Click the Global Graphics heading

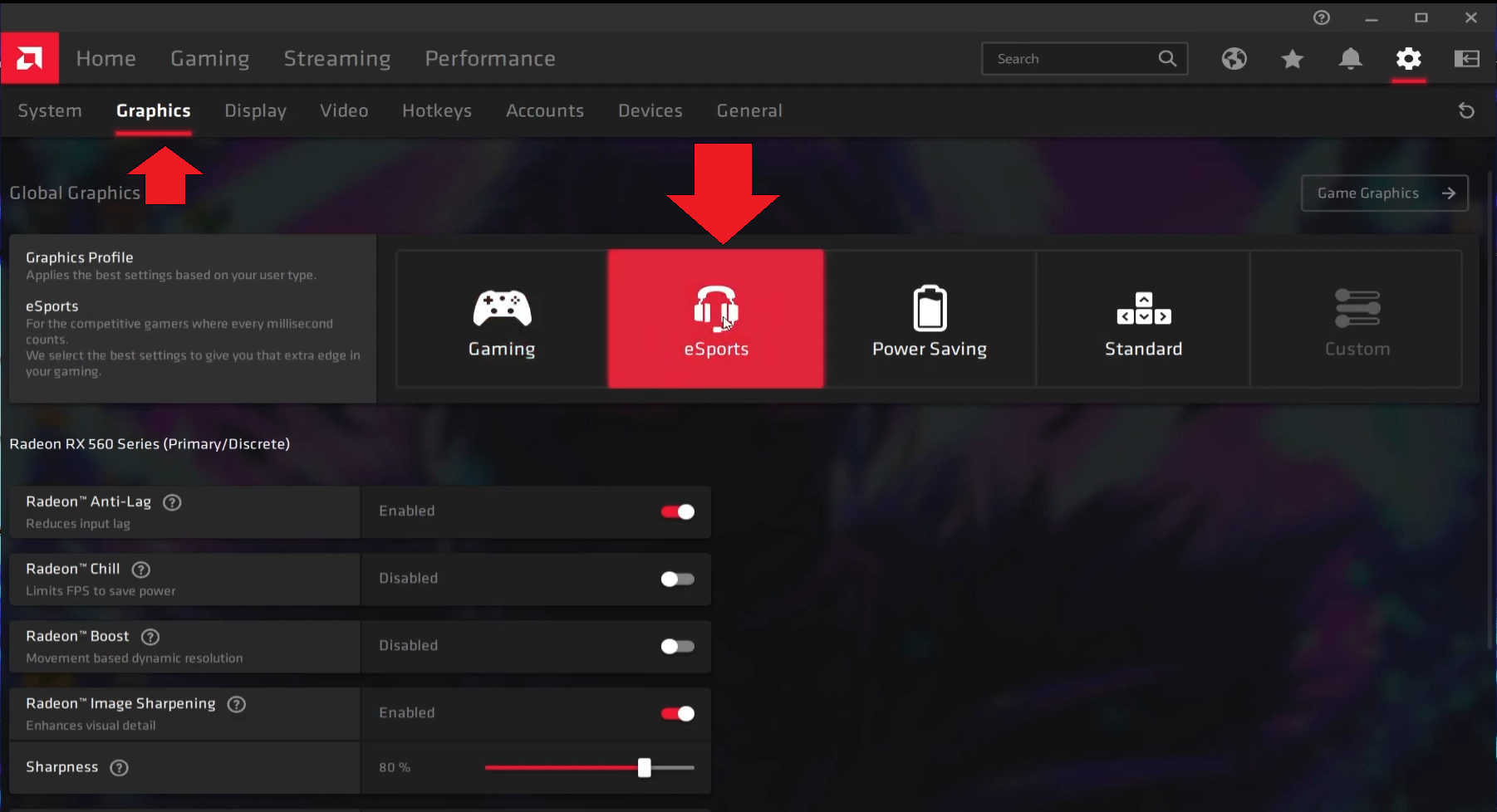pos(75,193)
